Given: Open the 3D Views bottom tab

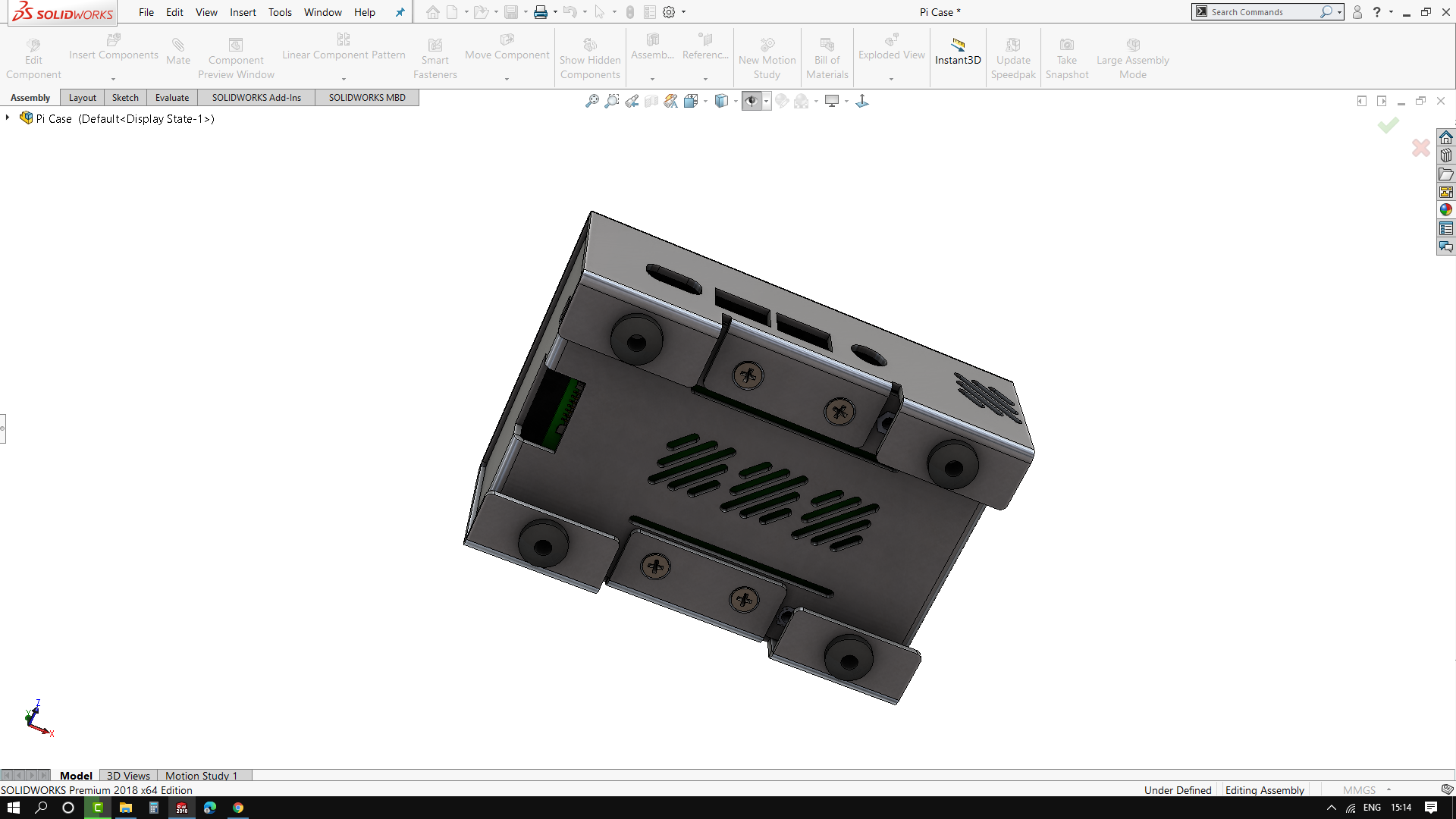Looking at the screenshot, I should 128,776.
